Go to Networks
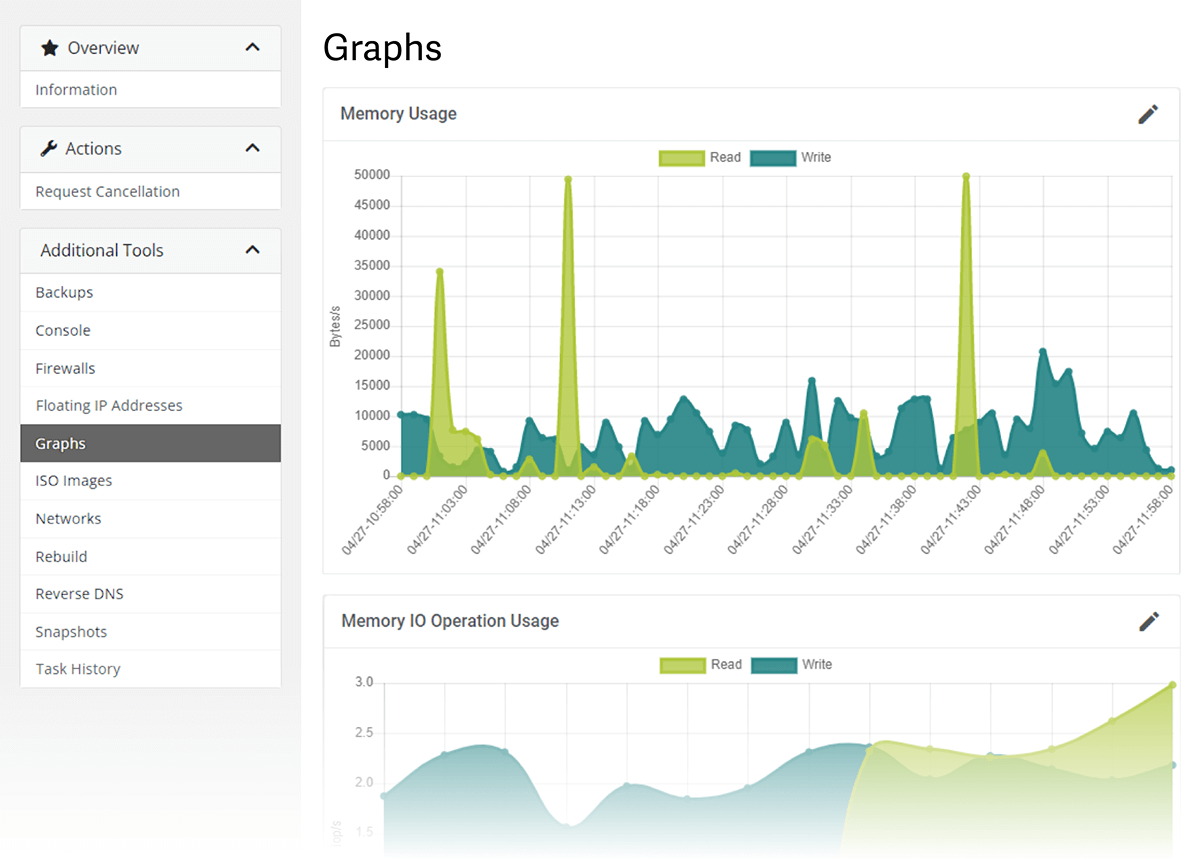Screen dimensions: 1200x860 (150, 519)
